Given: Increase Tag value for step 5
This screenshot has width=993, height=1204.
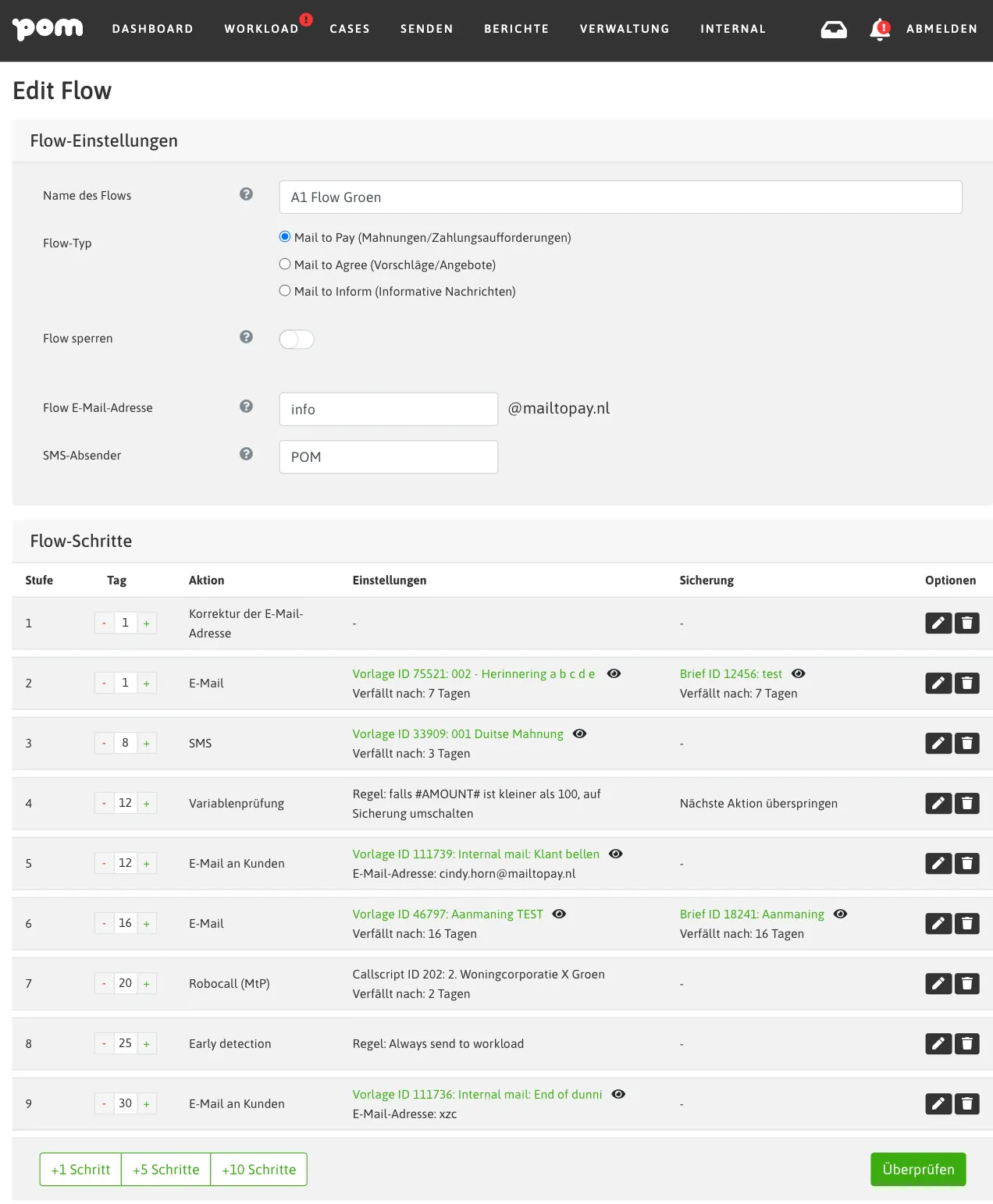Looking at the screenshot, I should point(147,863).
